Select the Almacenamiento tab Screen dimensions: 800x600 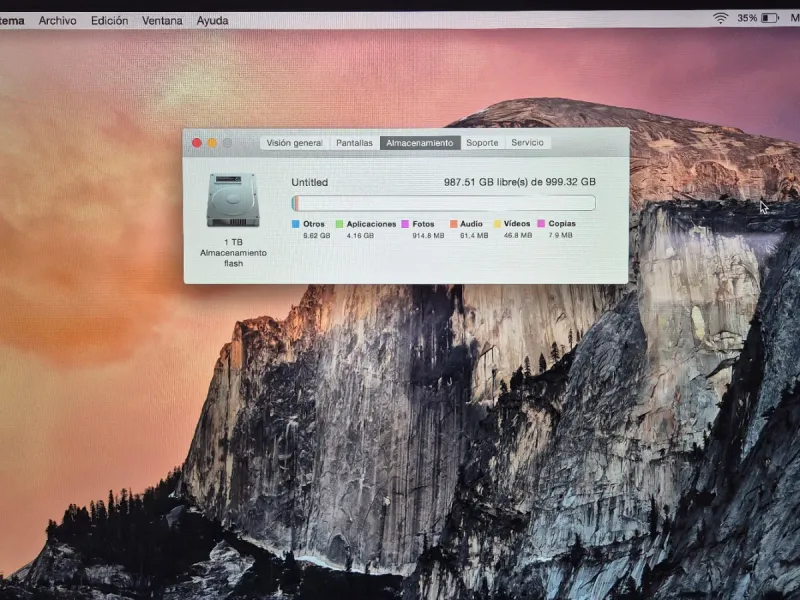[x=419, y=143]
